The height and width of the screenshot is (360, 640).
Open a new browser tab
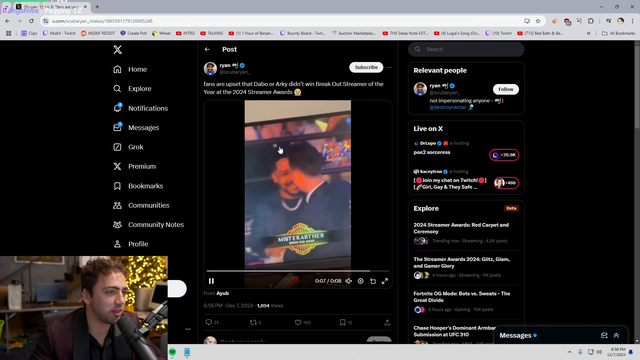tap(97, 7)
